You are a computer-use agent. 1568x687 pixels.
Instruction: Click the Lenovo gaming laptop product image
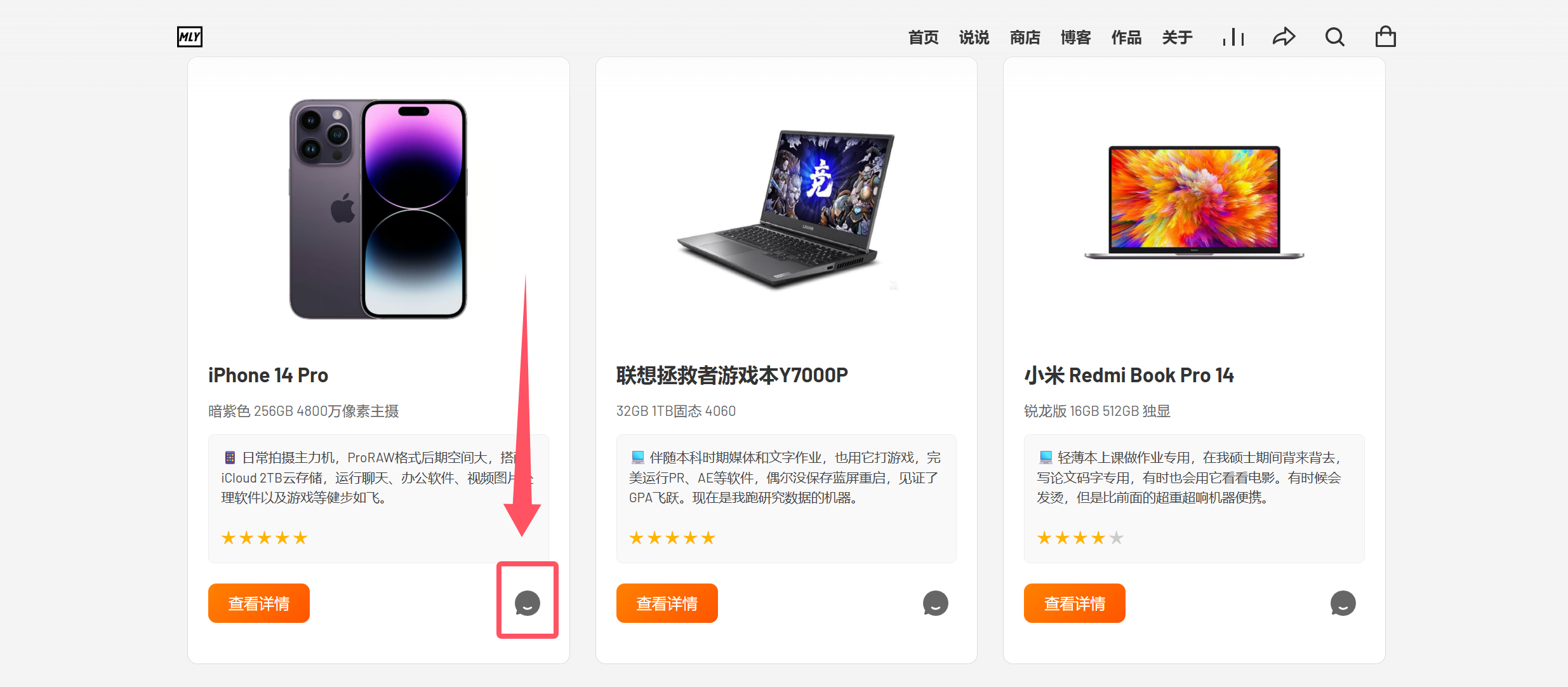pos(786,210)
